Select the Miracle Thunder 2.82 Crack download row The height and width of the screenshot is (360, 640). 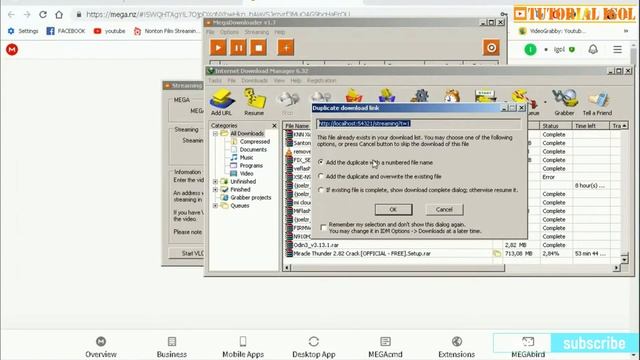coord(451,253)
